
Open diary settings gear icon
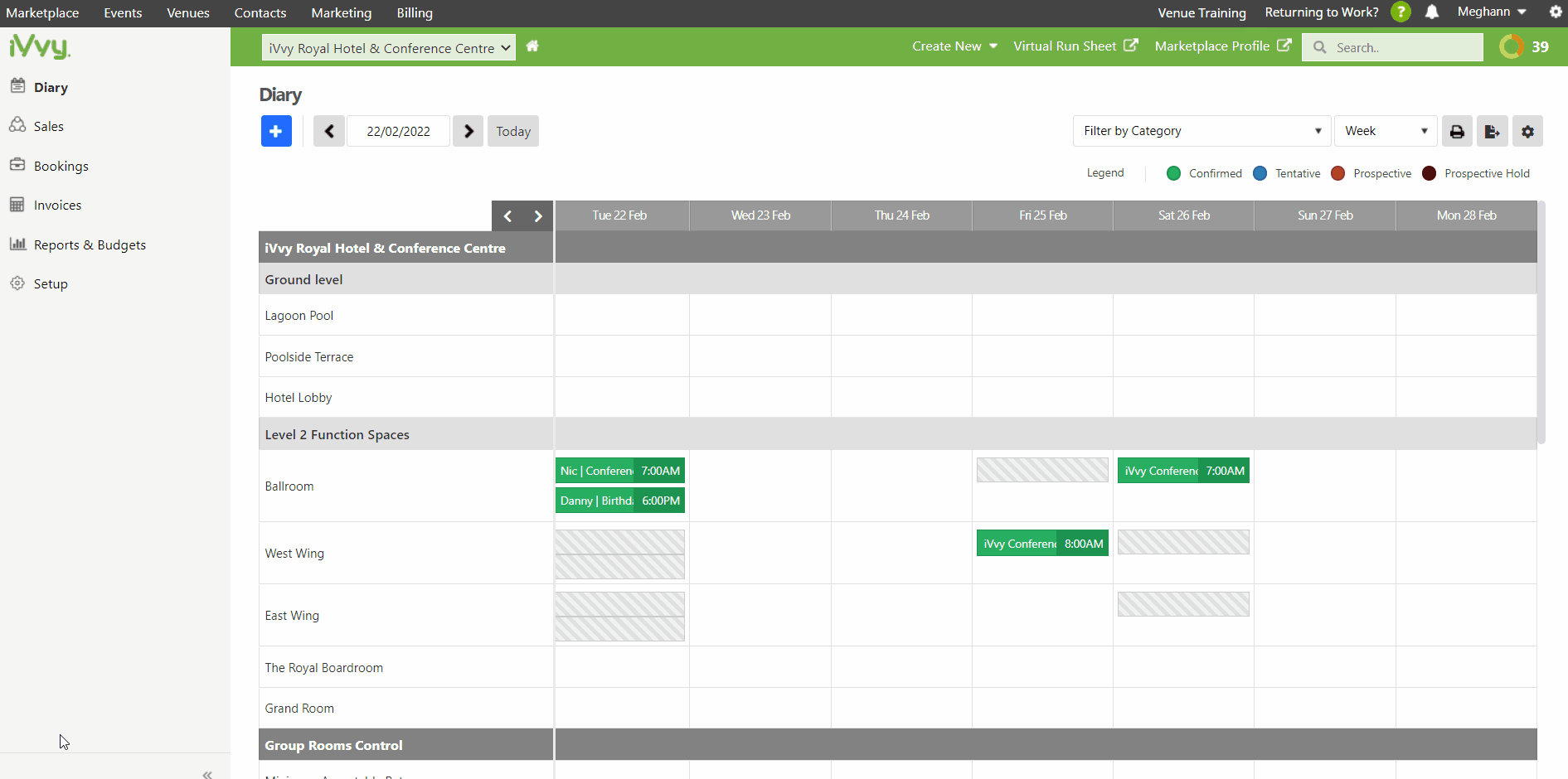(1527, 131)
